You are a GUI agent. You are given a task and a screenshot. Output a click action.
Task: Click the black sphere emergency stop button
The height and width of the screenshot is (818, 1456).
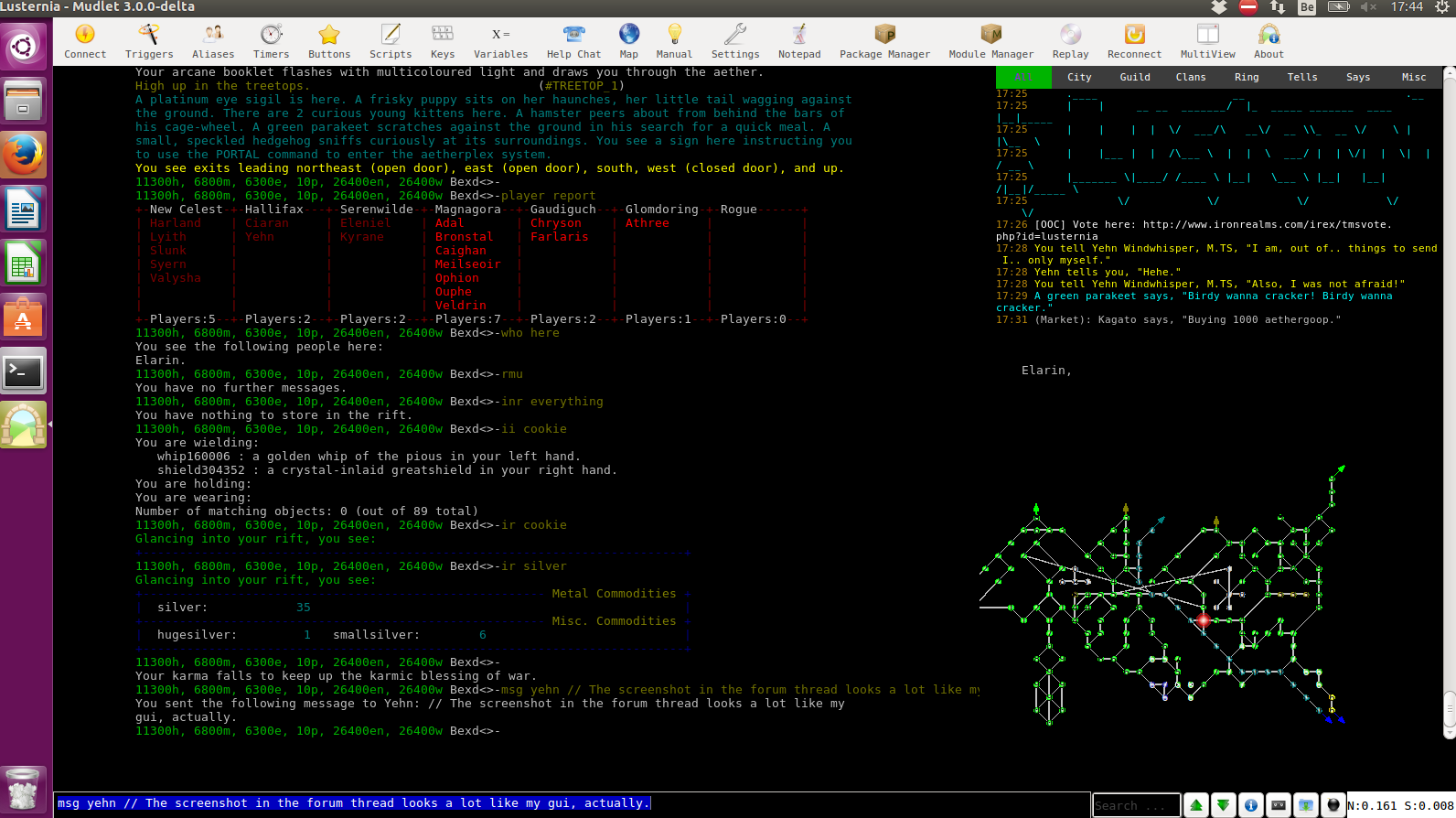(x=1333, y=805)
